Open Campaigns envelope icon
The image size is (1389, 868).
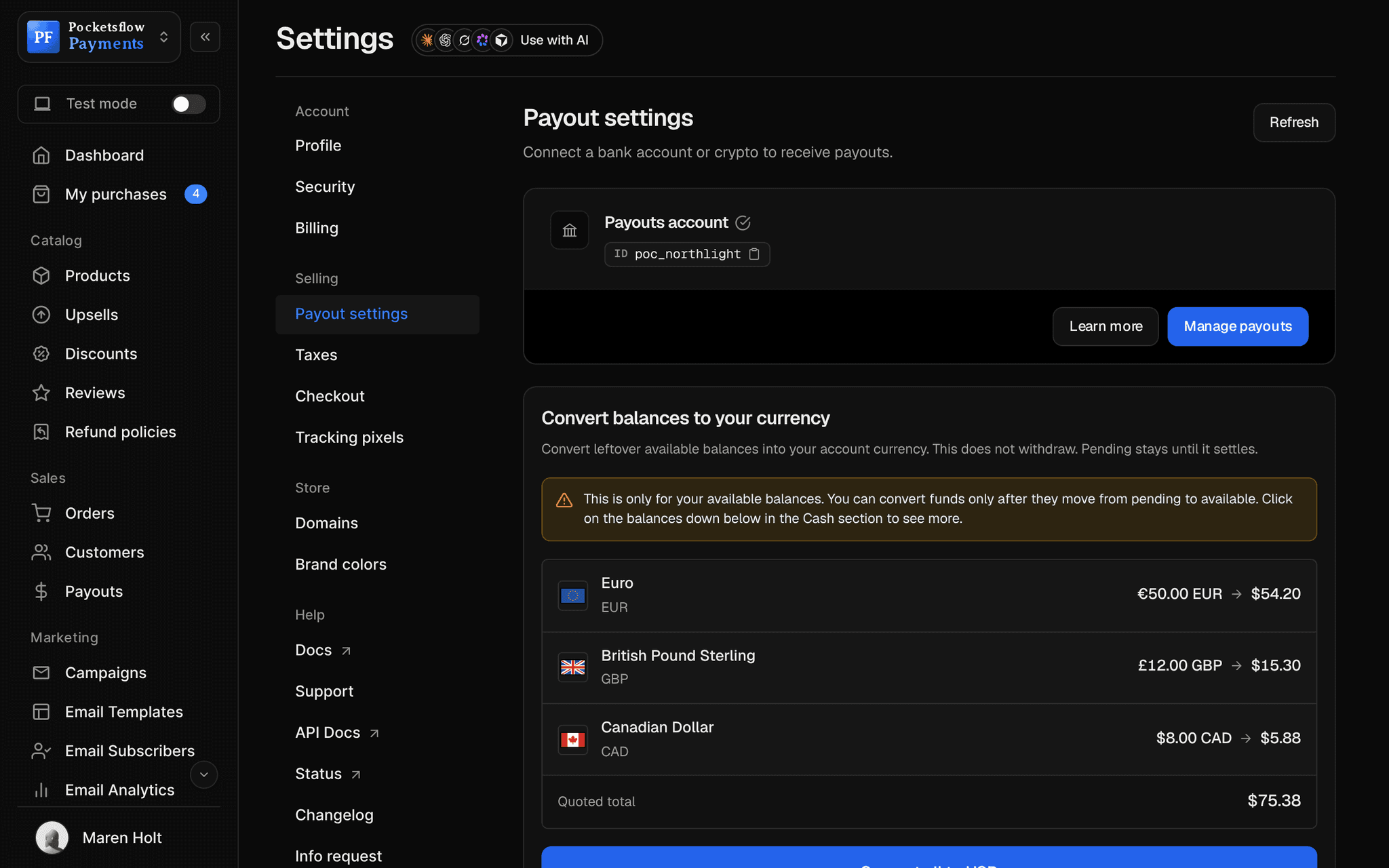(41, 673)
